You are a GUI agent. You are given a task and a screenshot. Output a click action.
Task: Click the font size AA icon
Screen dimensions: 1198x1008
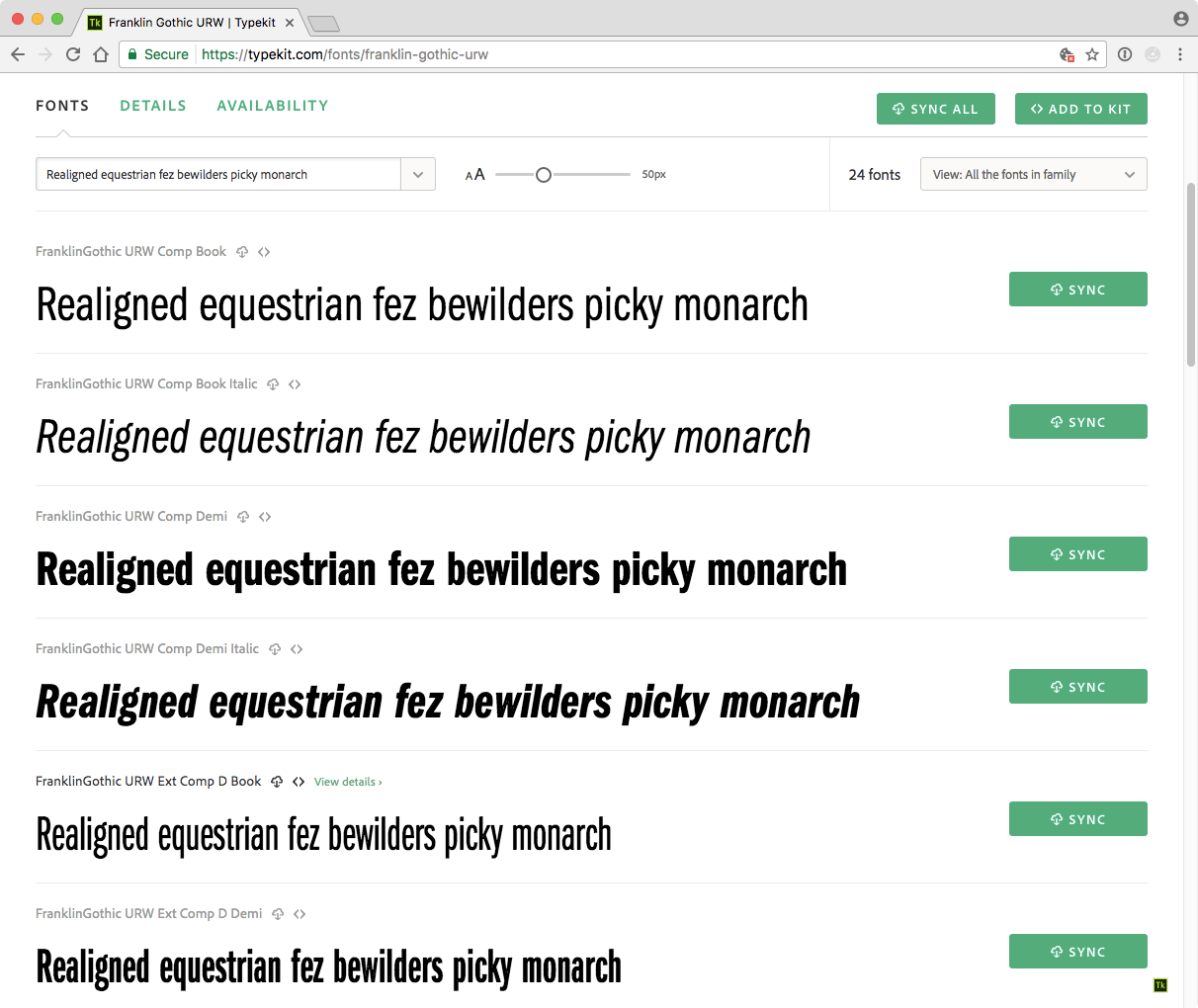(x=475, y=175)
